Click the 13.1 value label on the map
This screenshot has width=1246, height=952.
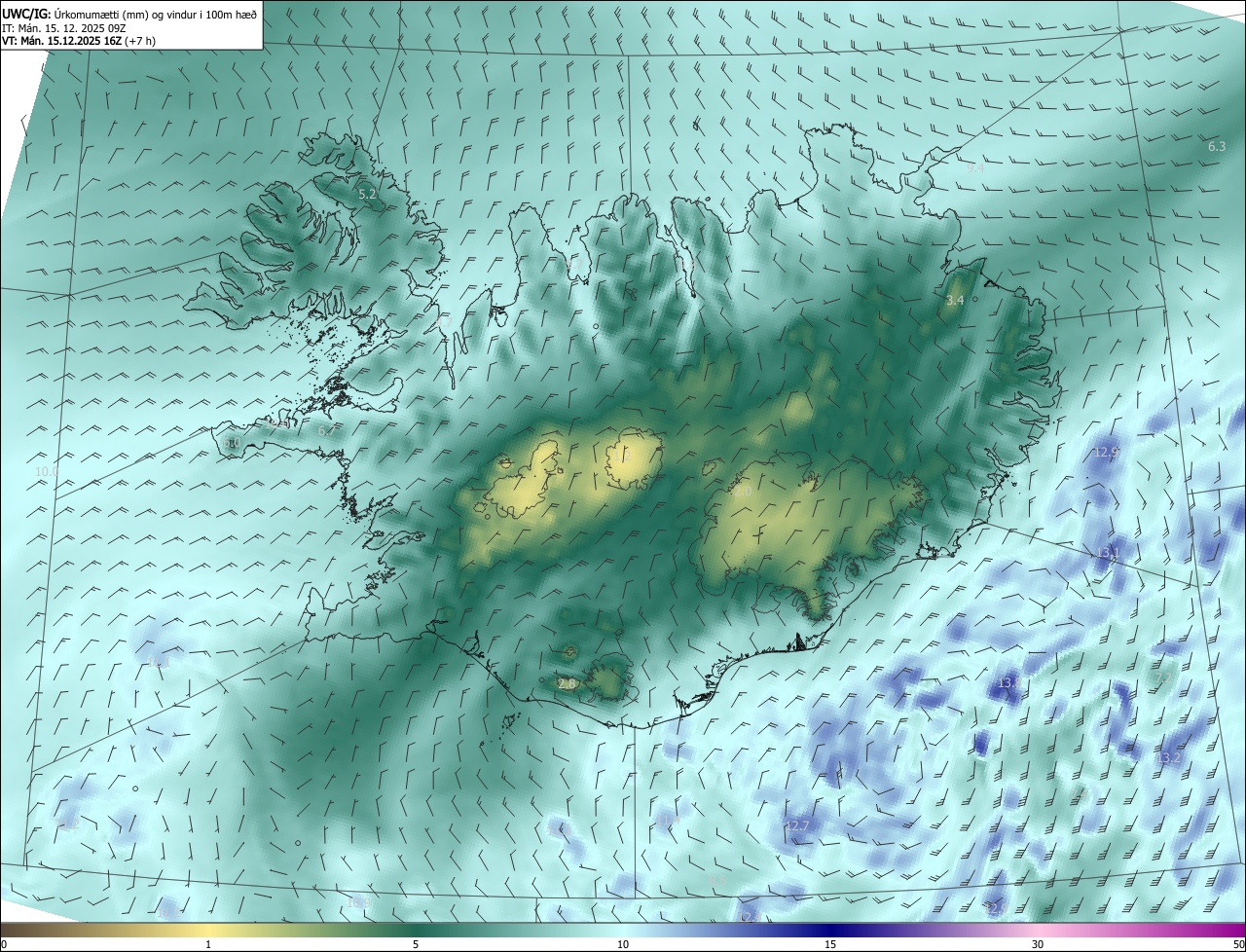click(x=1109, y=552)
